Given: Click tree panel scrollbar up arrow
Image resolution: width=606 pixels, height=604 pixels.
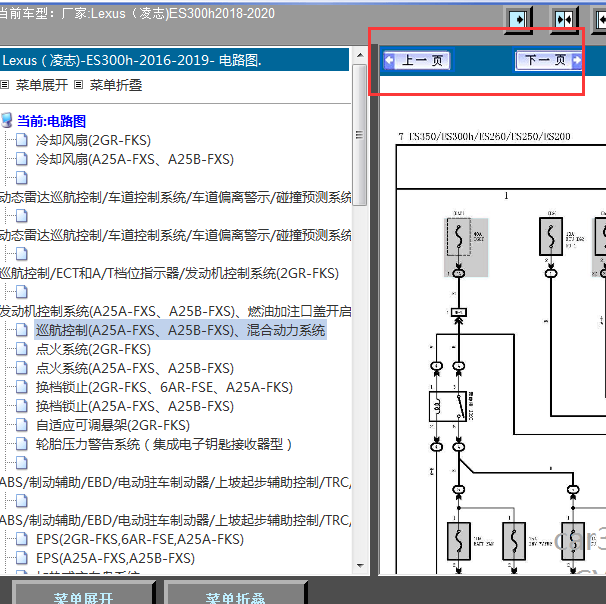Looking at the screenshot, I should (x=360, y=55).
